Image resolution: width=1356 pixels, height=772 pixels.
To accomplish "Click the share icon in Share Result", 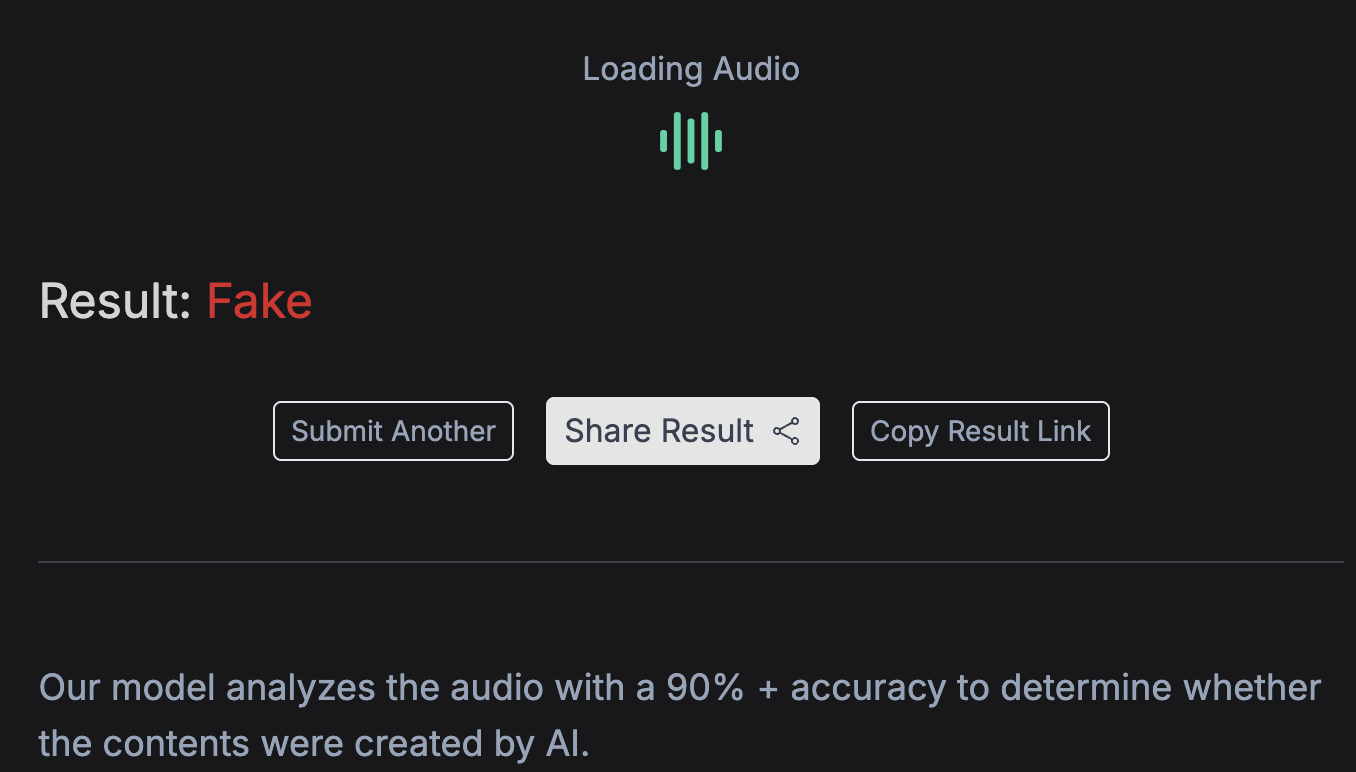I will click(x=786, y=431).
